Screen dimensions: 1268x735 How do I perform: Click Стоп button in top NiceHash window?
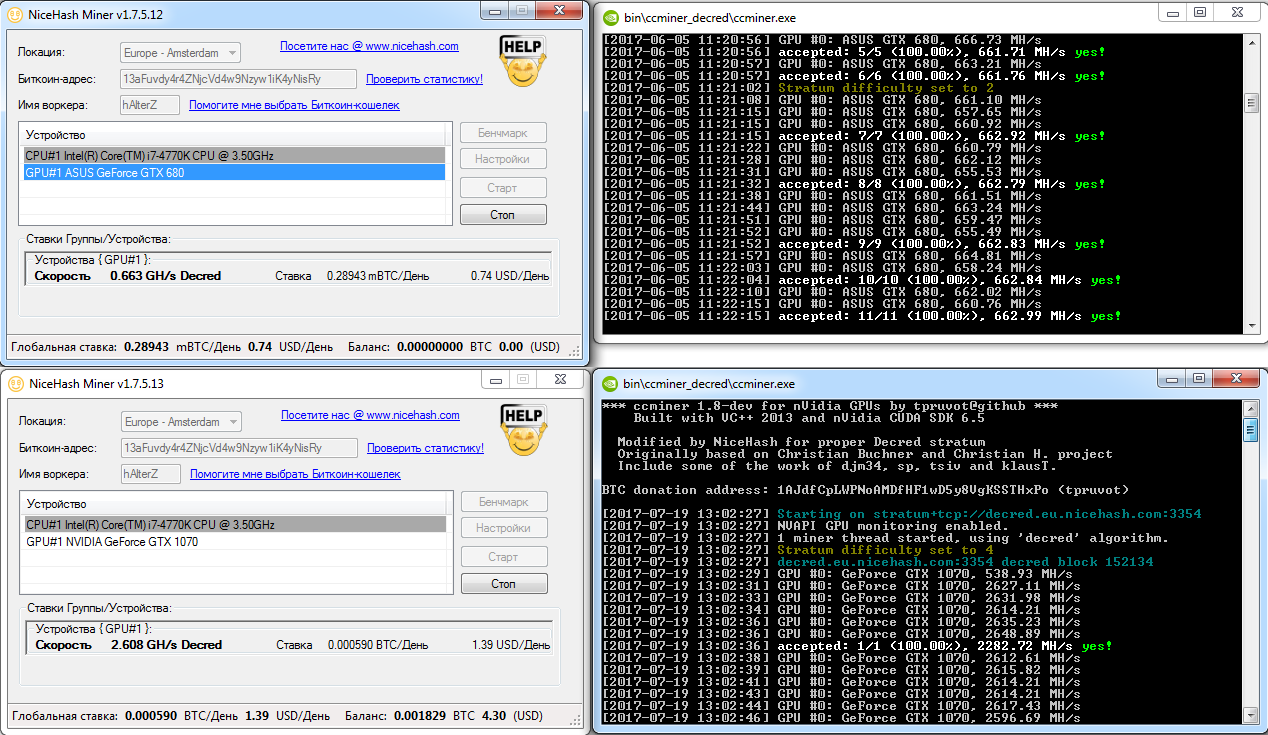click(503, 215)
